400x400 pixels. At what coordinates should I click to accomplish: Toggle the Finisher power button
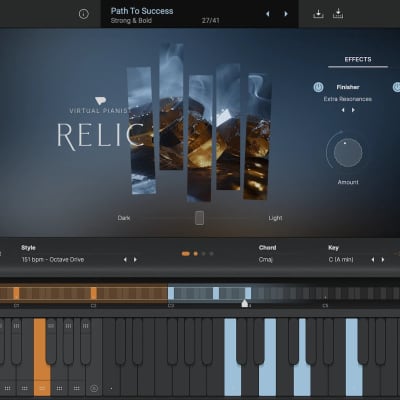tap(318, 87)
